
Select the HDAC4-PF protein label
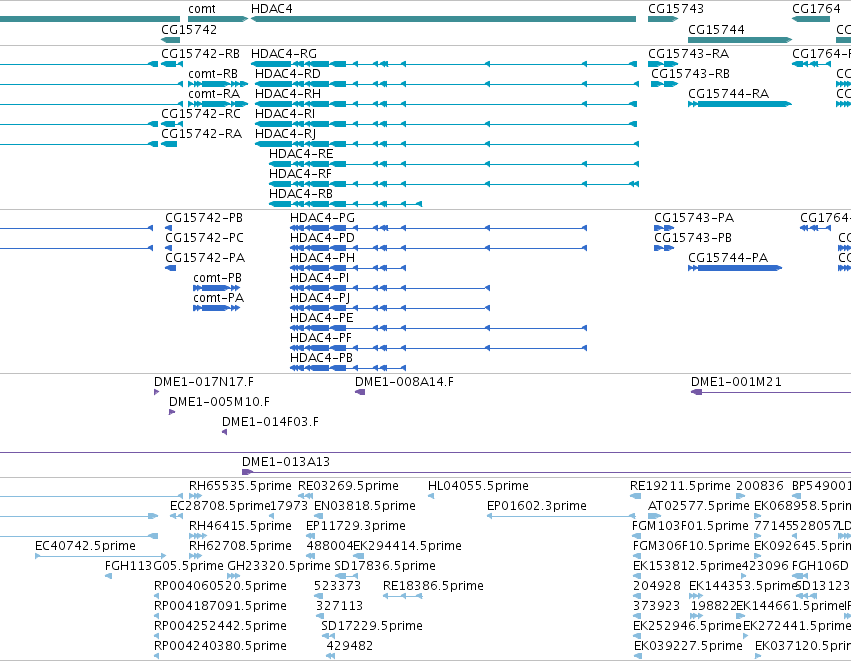(321, 338)
